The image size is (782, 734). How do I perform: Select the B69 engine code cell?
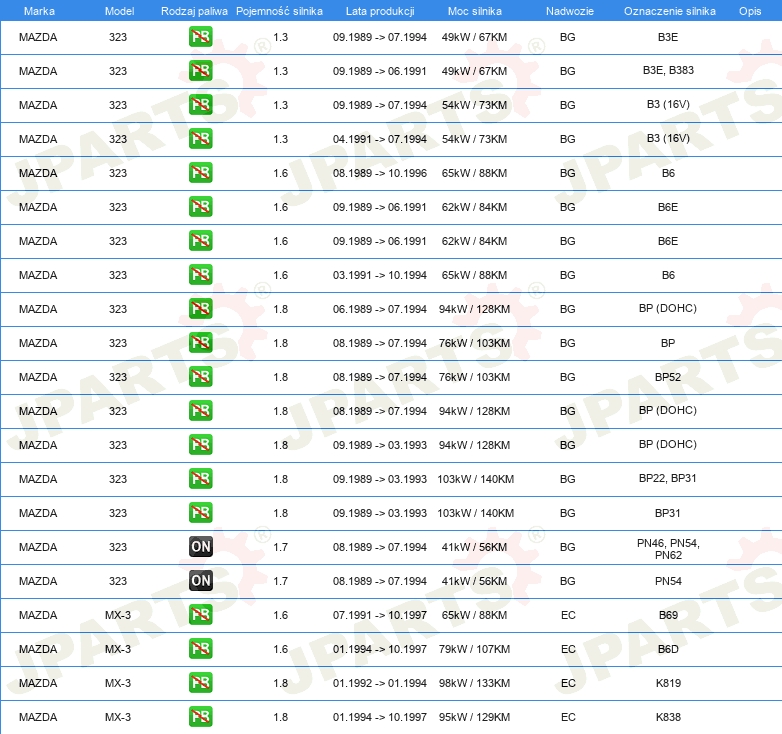pos(668,615)
